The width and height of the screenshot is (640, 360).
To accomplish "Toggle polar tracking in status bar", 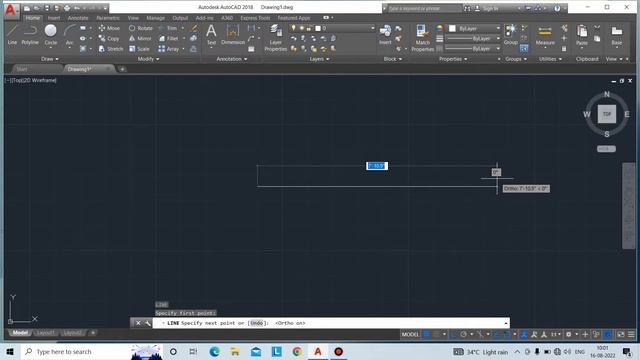I will point(464,334).
